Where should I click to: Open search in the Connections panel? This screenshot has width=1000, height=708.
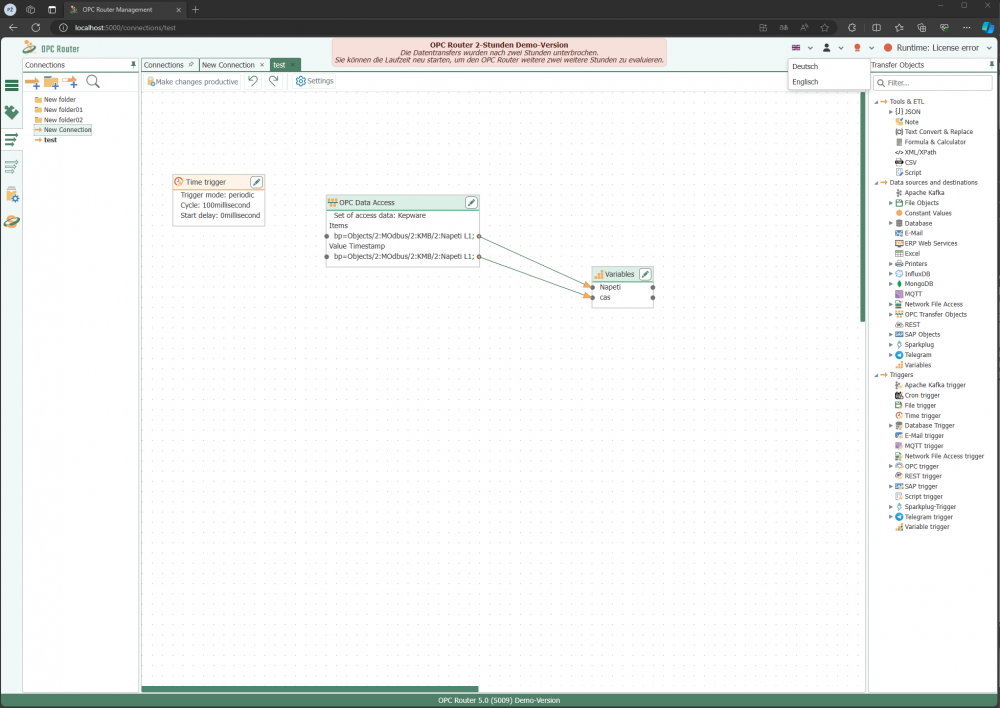point(92,82)
